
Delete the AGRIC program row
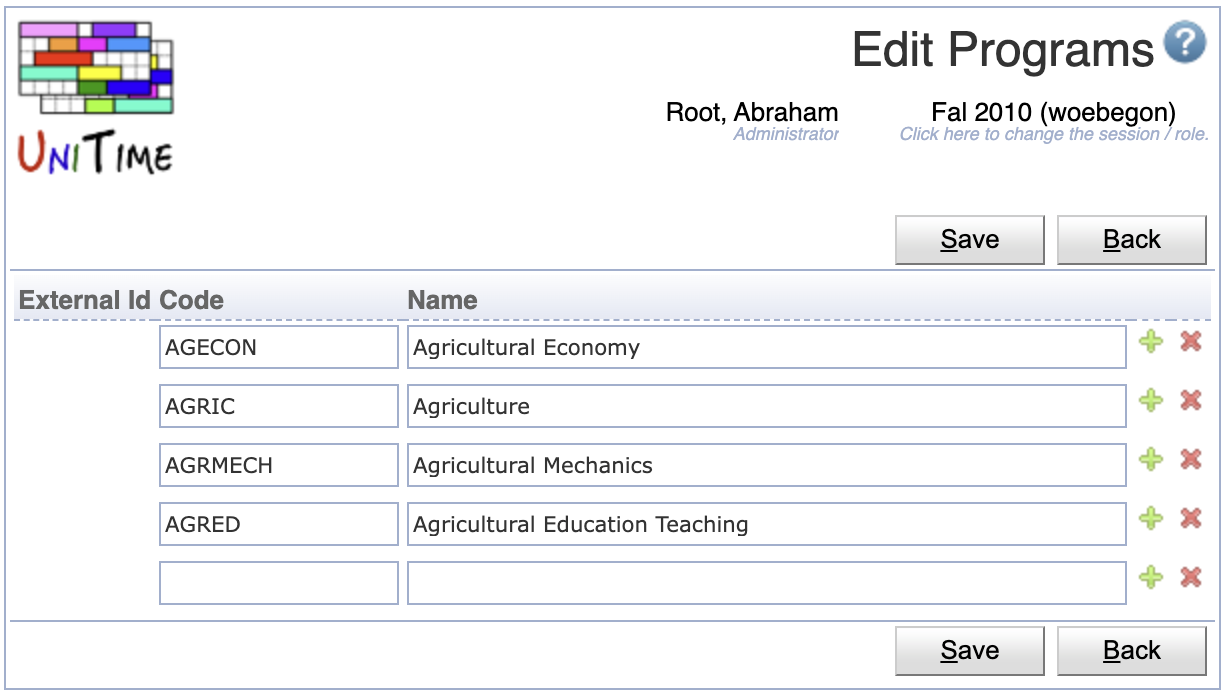click(1190, 401)
